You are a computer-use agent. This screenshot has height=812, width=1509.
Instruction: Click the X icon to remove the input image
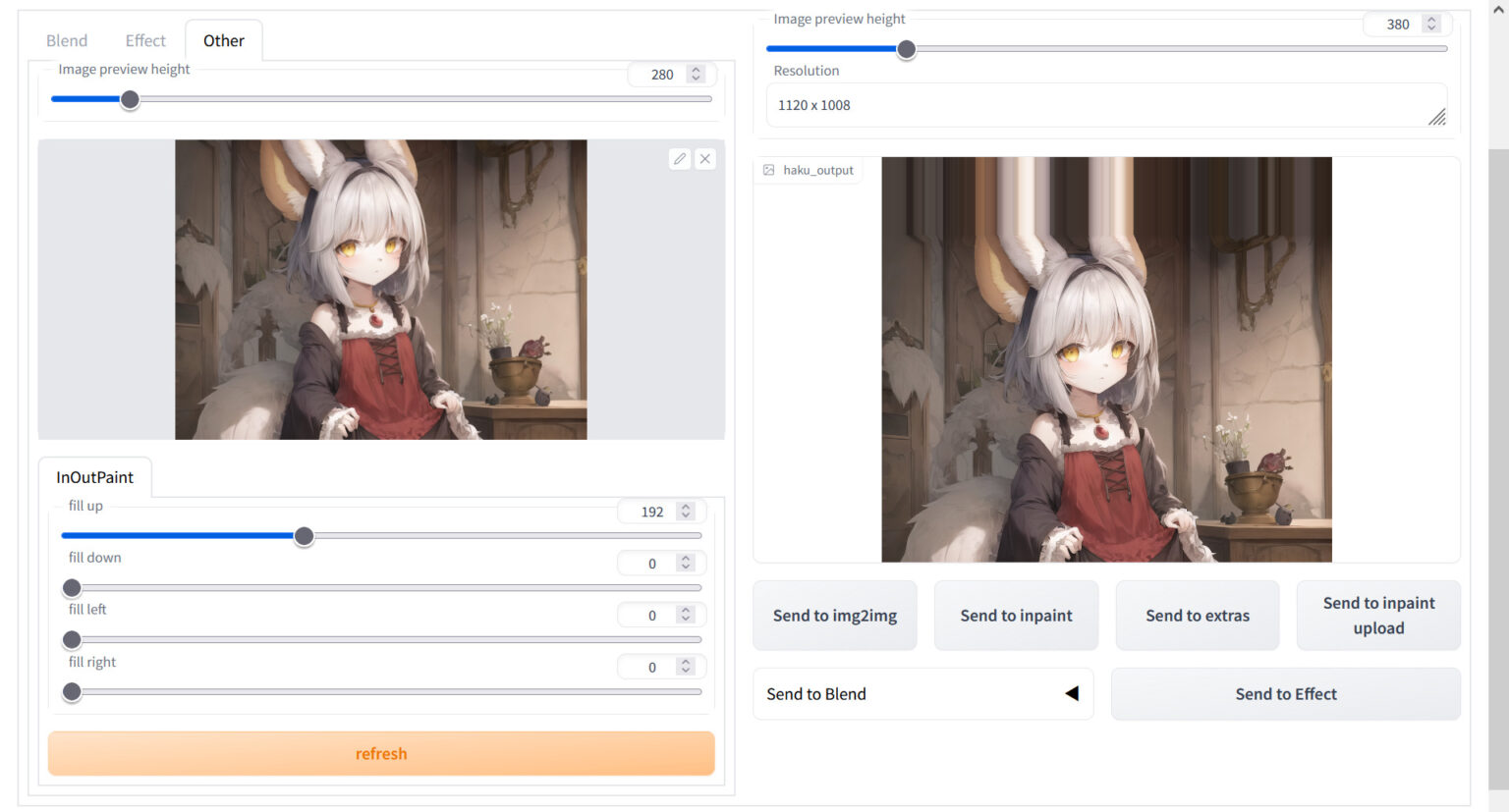pos(704,158)
